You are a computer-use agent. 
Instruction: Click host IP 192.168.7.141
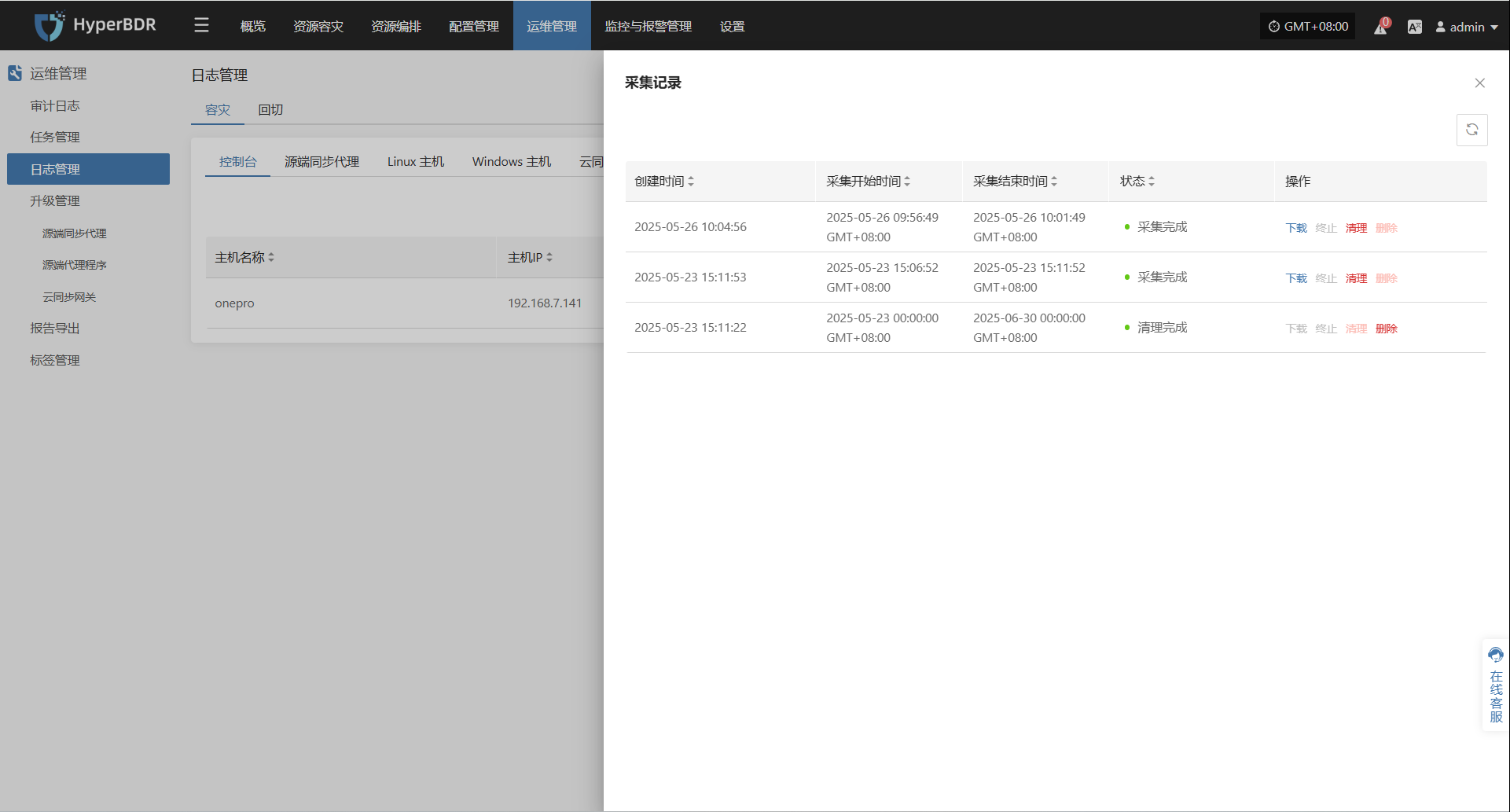point(545,303)
